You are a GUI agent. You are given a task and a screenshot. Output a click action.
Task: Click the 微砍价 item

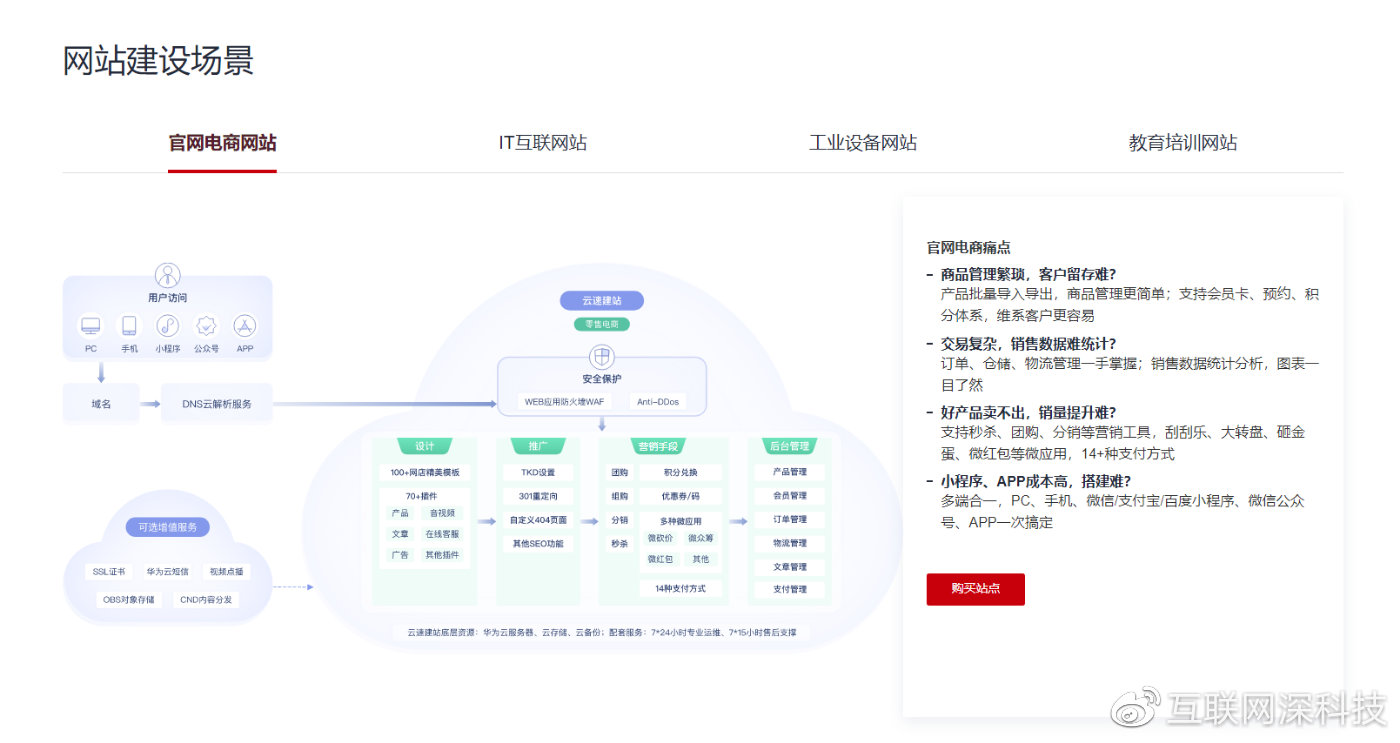click(x=660, y=538)
